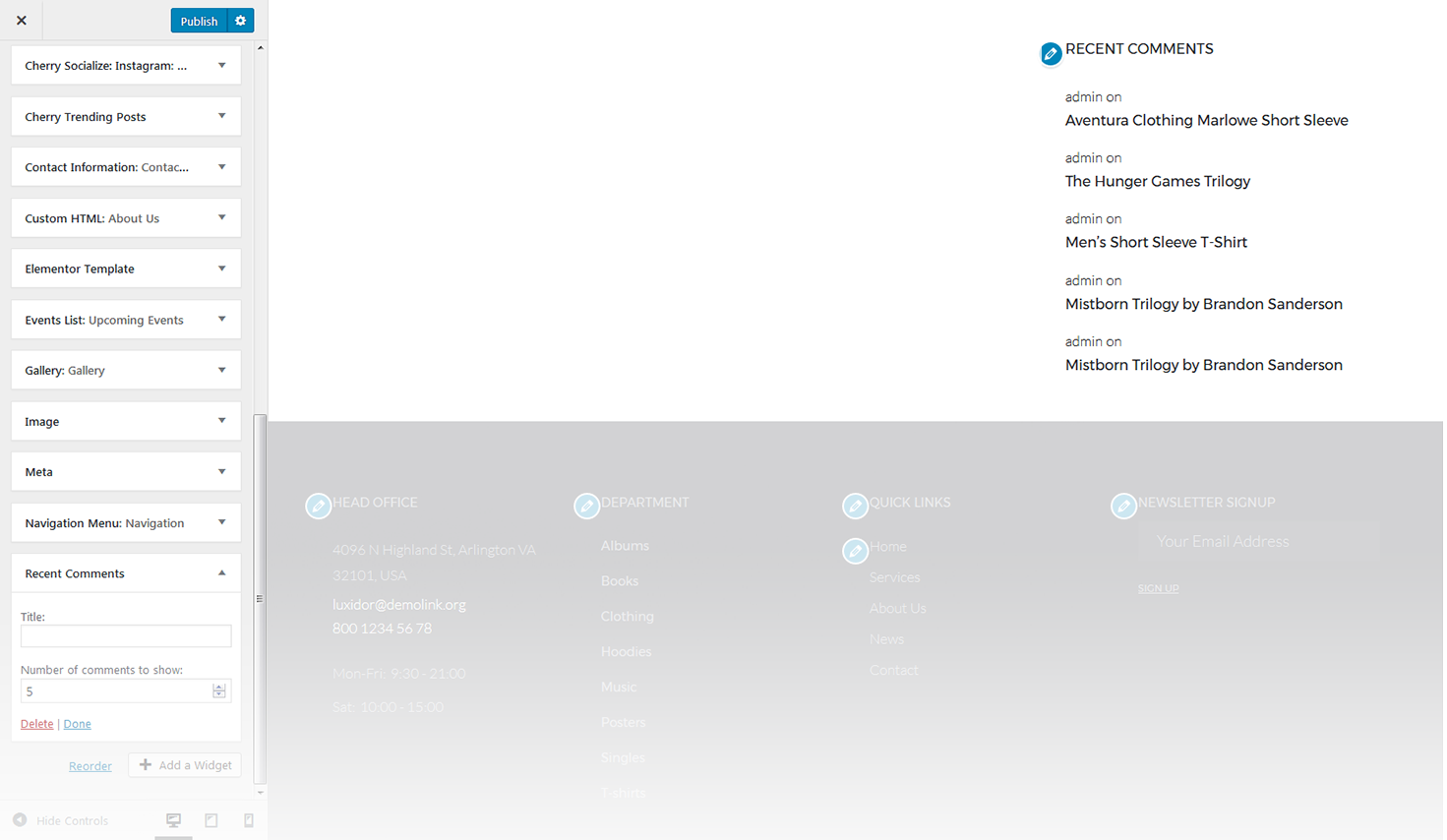Expand the Cherry Trending Posts widget

click(x=126, y=117)
